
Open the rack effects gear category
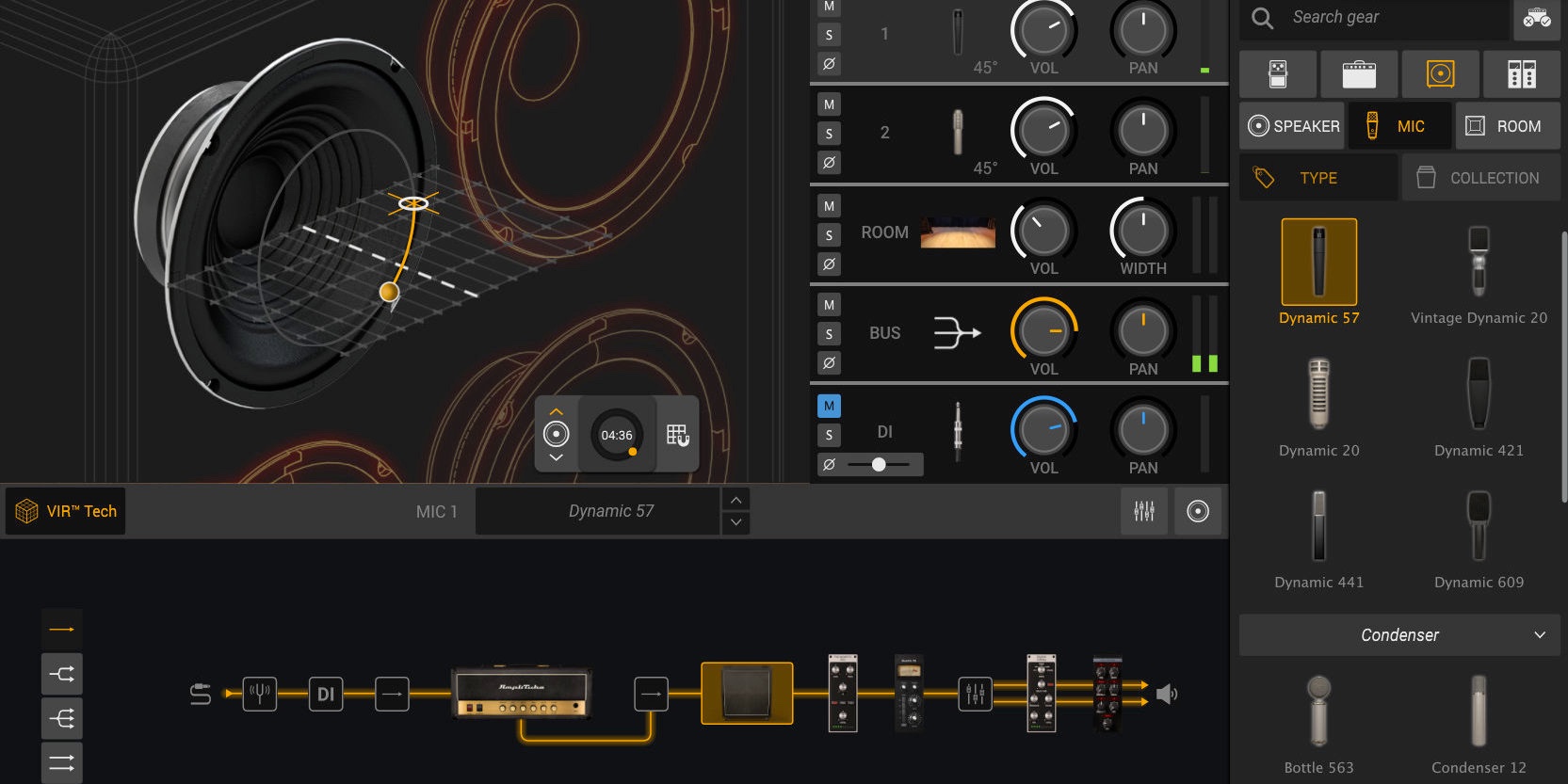1521,74
